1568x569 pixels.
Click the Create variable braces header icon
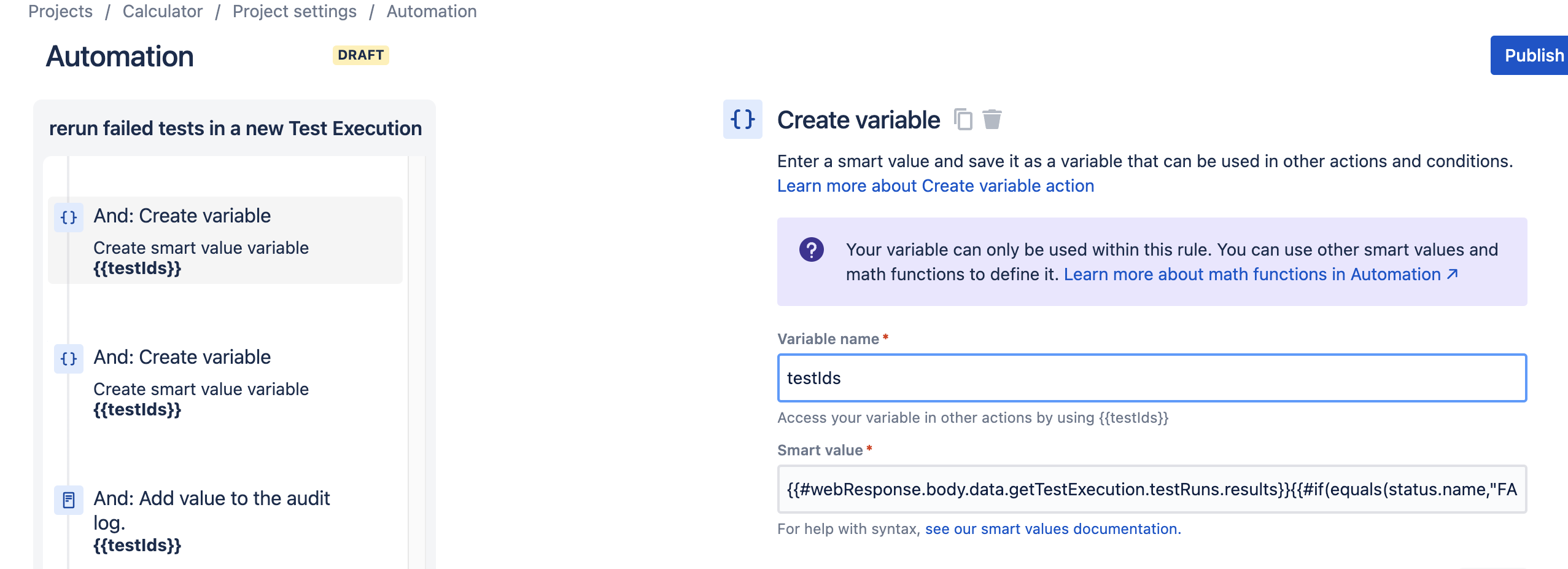pyautogui.click(x=742, y=119)
